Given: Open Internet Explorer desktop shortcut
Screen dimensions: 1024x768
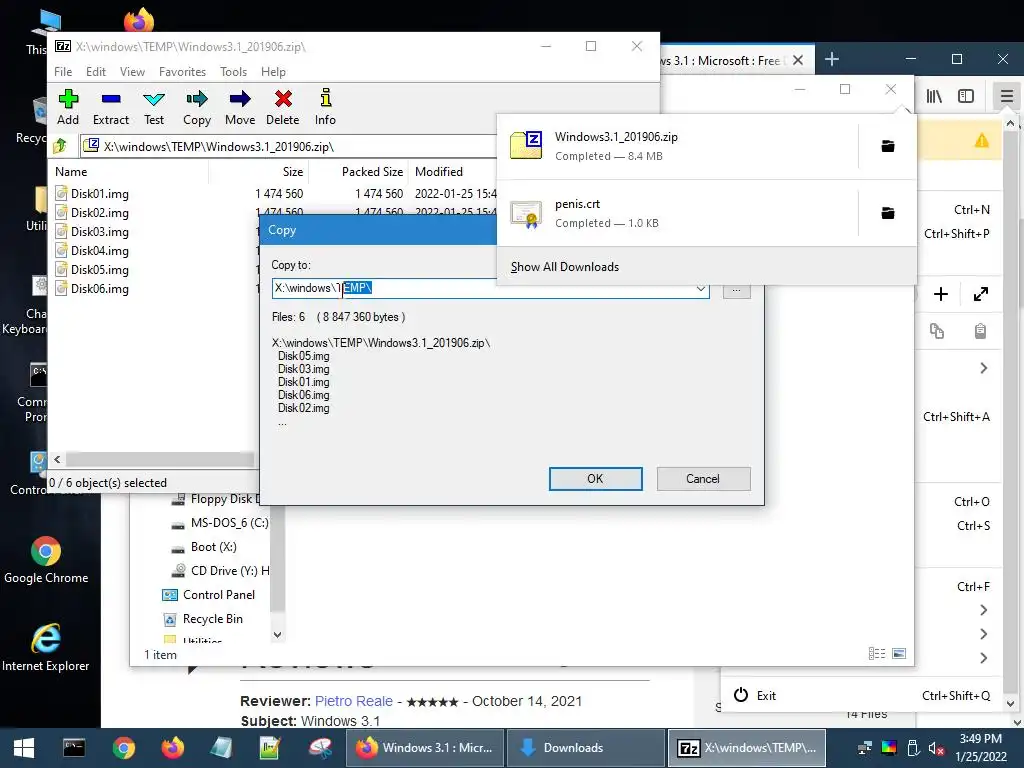Looking at the screenshot, I should click(46, 648).
